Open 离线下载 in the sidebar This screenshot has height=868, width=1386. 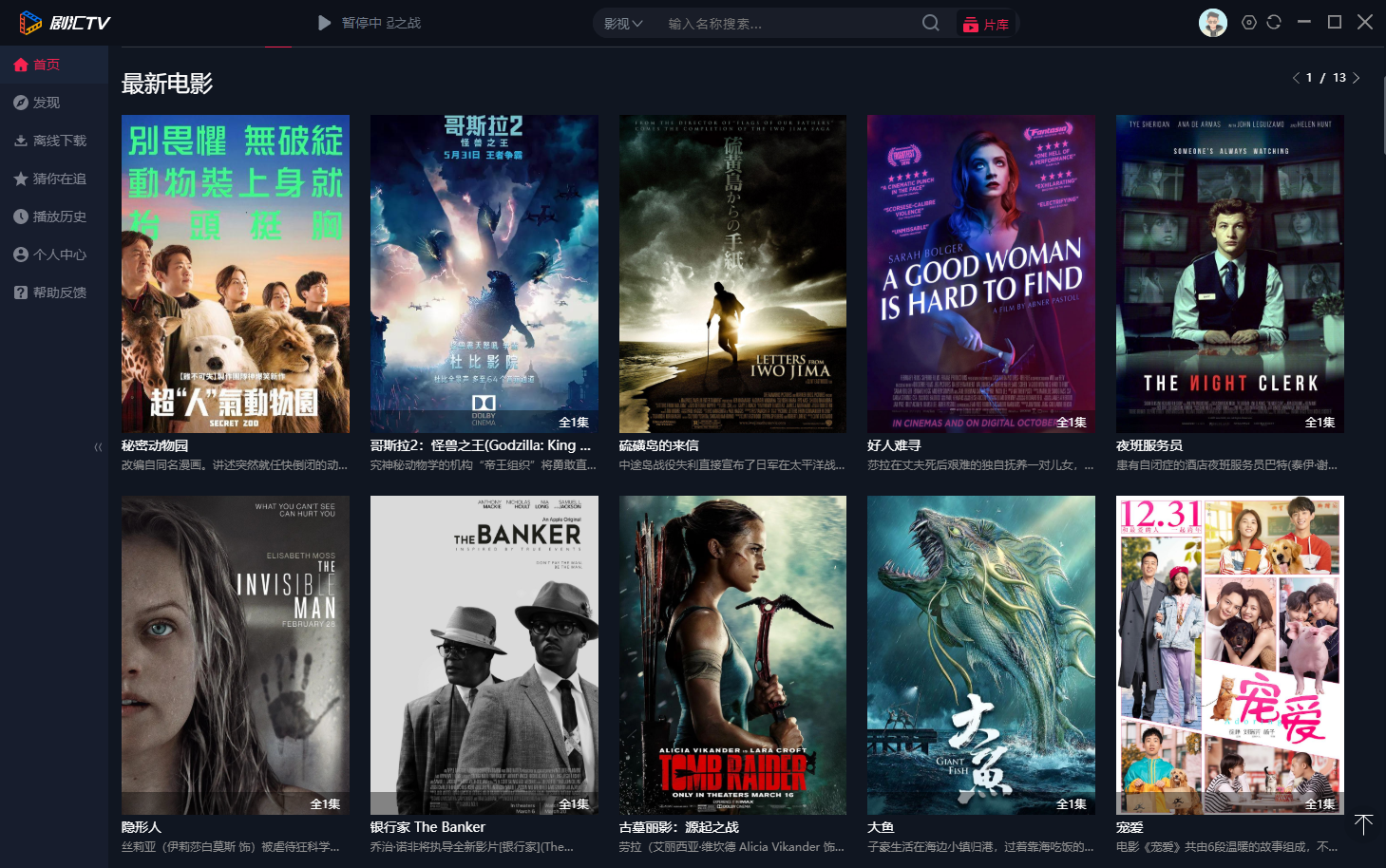pyautogui.click(x=54, y=141)
